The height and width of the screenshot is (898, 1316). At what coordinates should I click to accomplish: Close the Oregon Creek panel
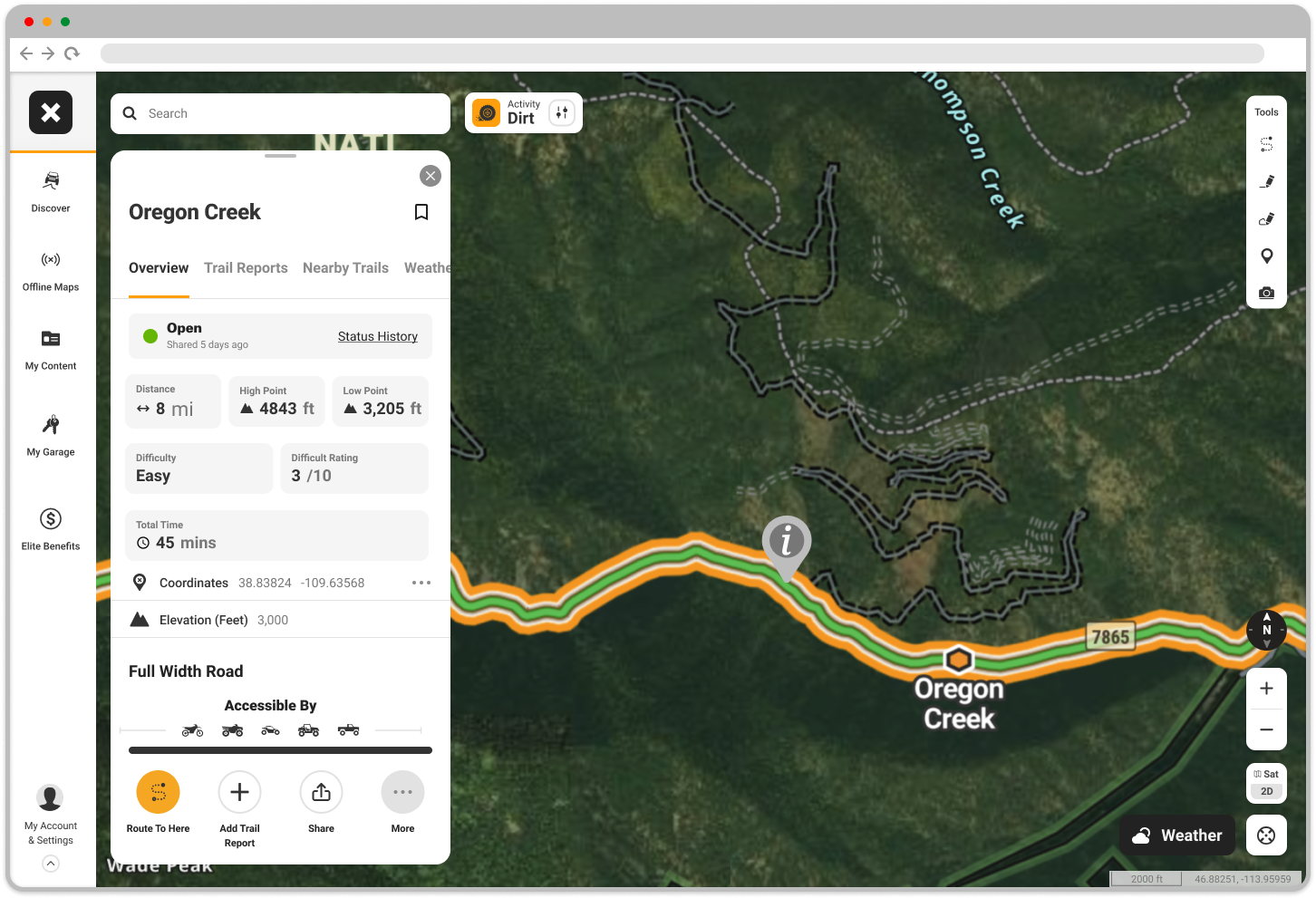pos(431,176)
